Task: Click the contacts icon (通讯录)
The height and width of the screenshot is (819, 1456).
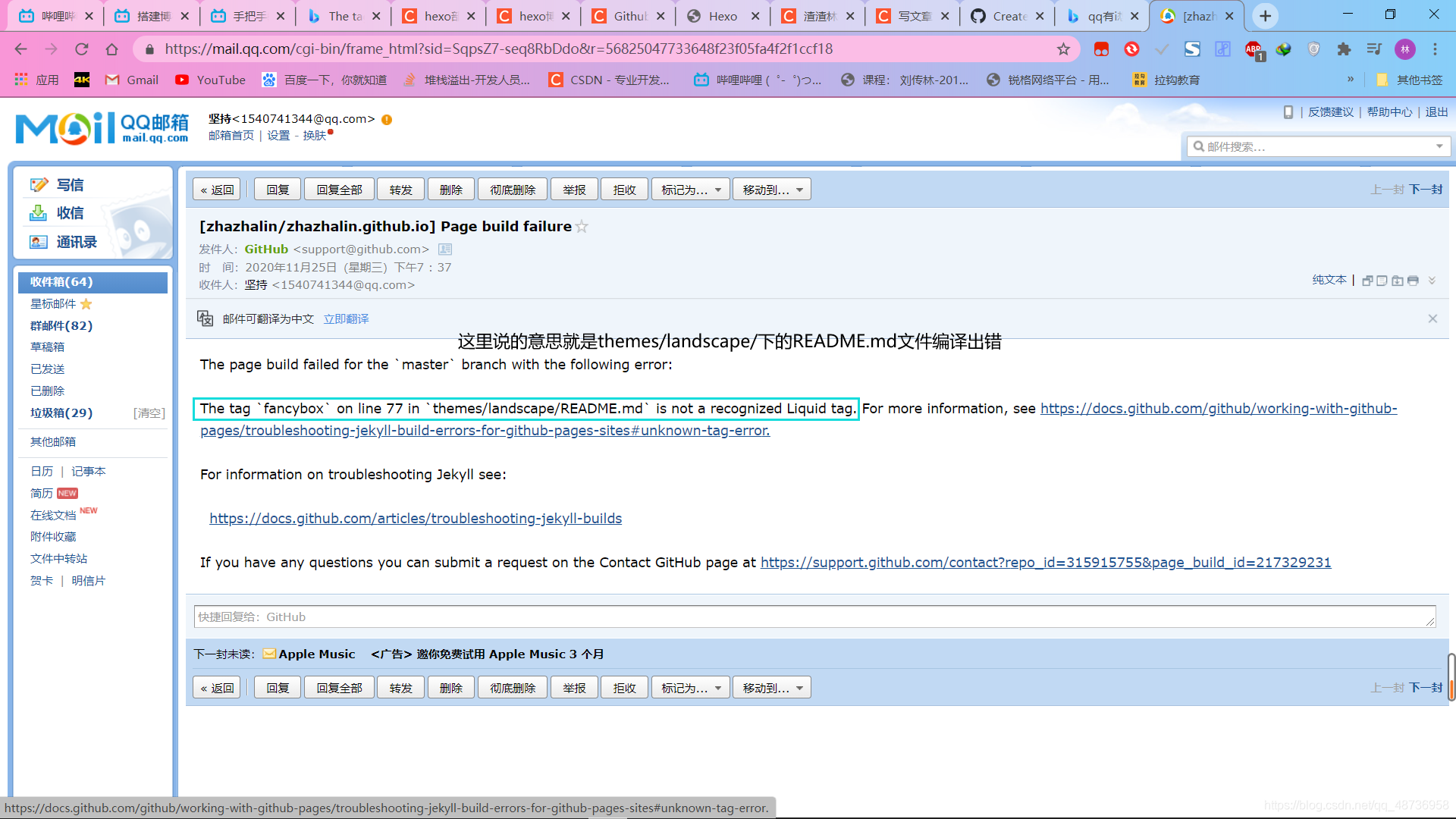Action: pos(39,242)
